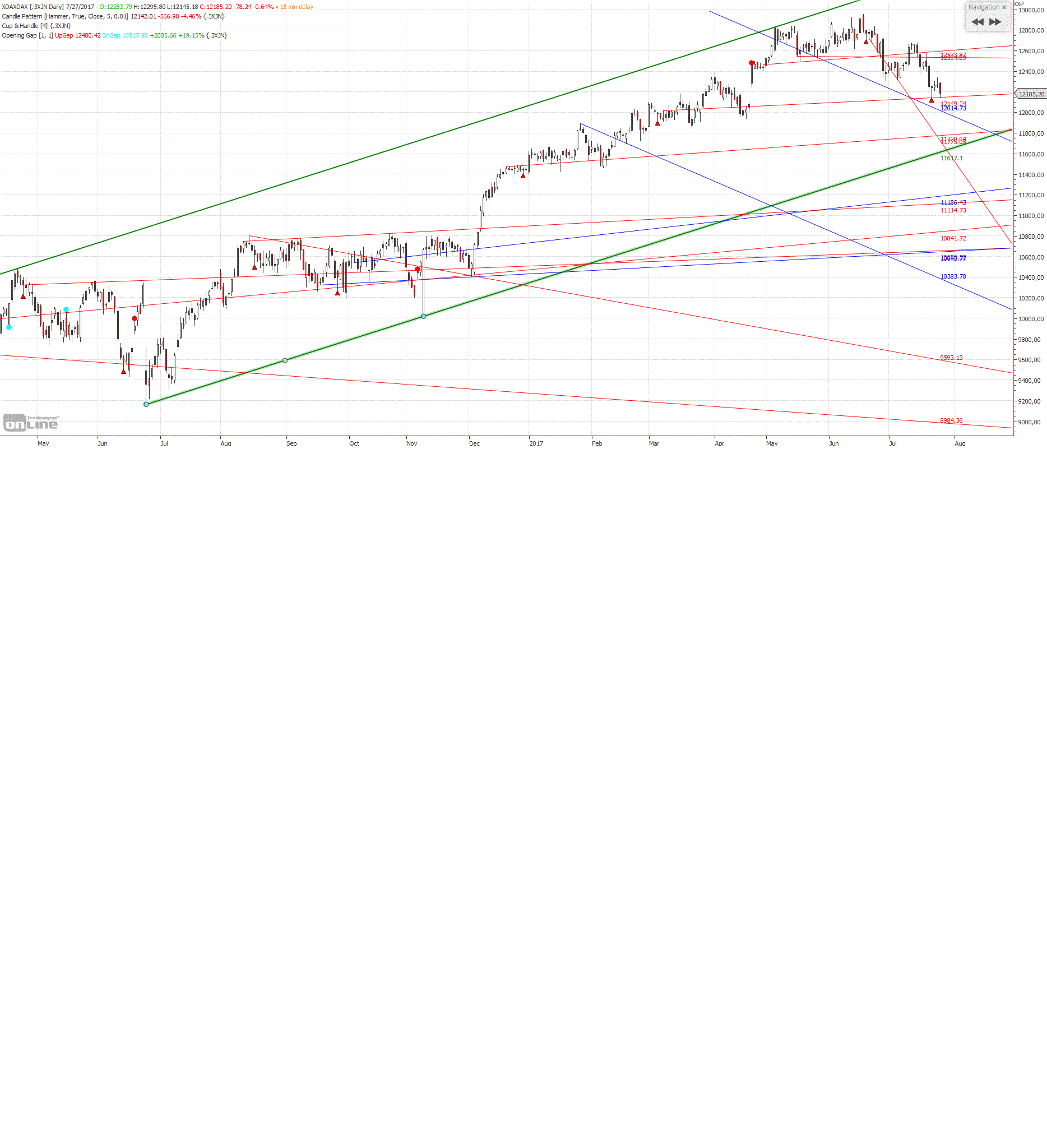Click hammer triangle marker in mid-June 2017
Viewport: 1047px width, 1148px height.
point(866,42)
